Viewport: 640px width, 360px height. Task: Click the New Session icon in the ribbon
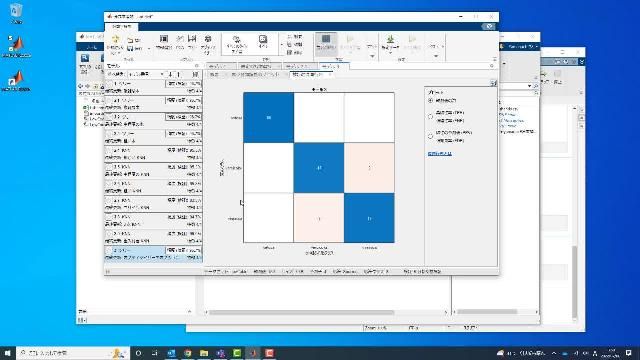click(x=116, y=40)
